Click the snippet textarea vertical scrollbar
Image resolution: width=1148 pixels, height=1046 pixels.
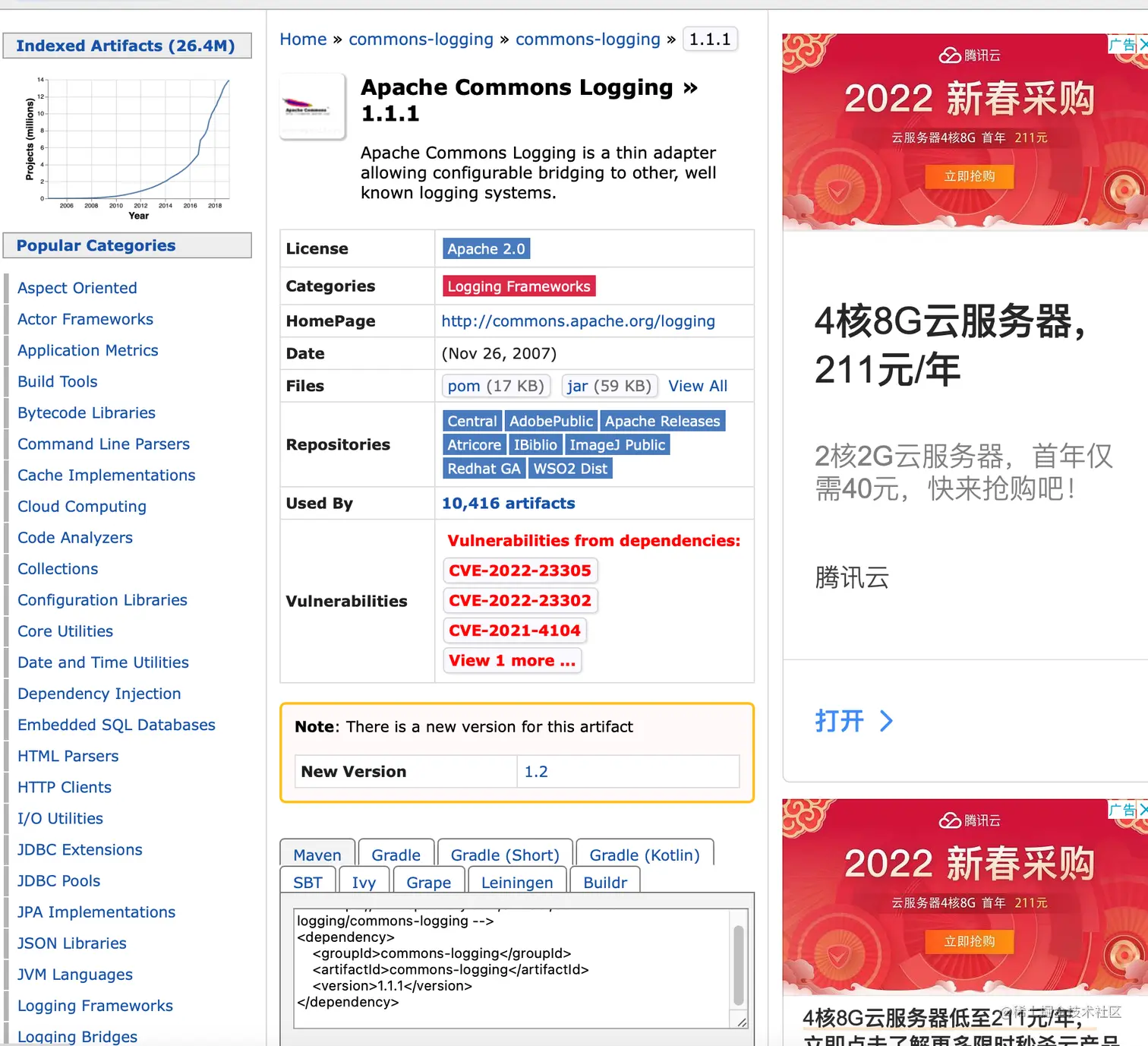click(738, 965)
